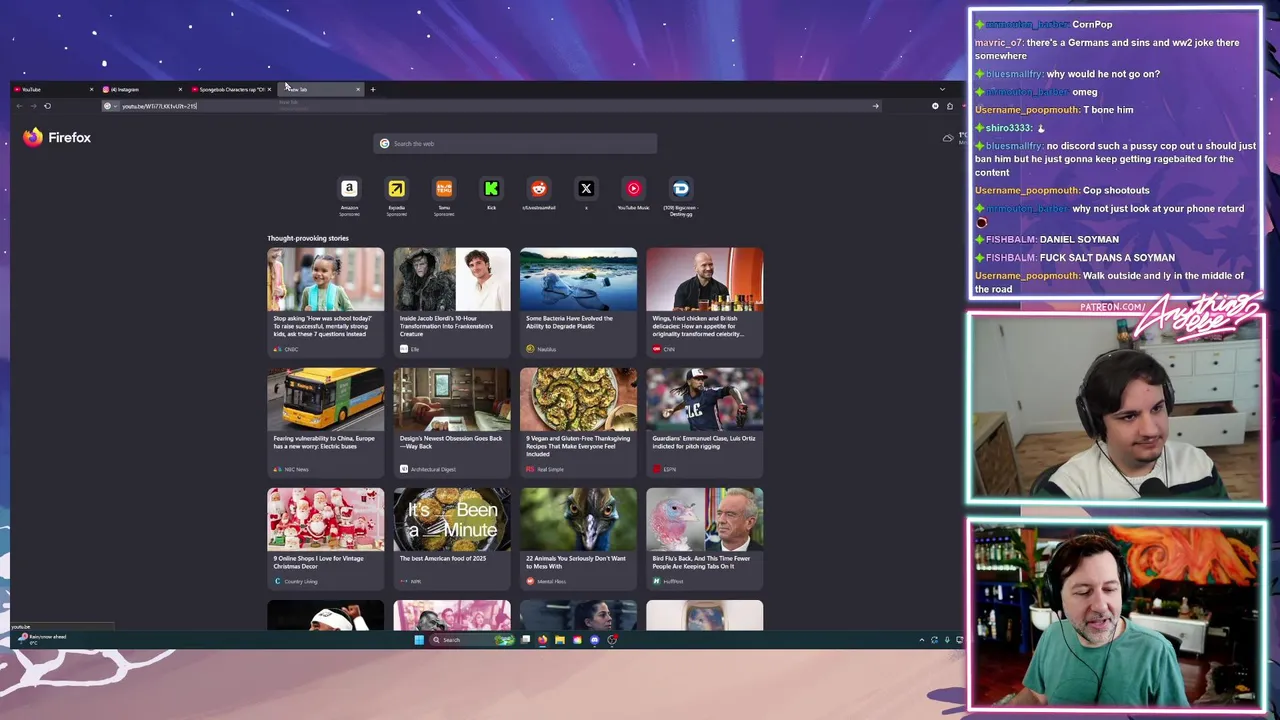Click the Search the web box
1280x720 pixels.
click(515, 143)
